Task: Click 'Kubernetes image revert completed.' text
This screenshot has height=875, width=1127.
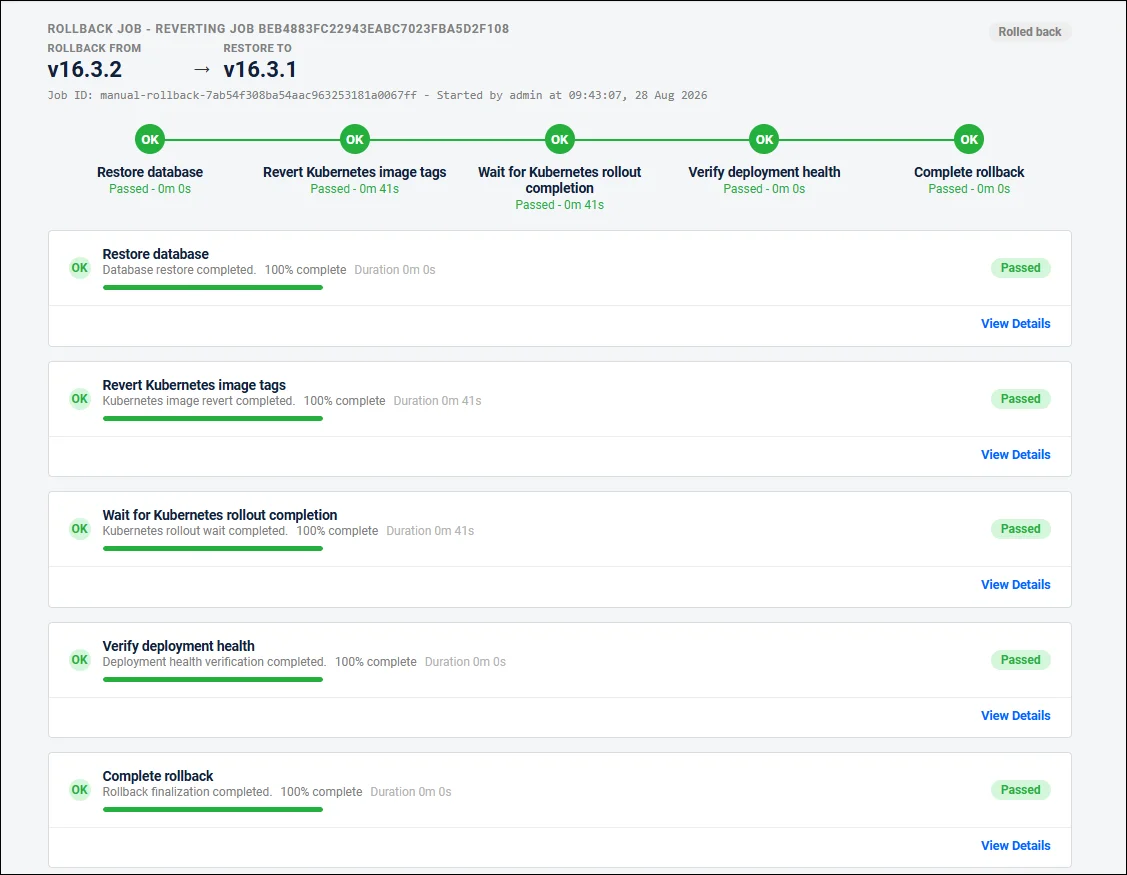Action: pyautogui.click(x=198, y=400)
